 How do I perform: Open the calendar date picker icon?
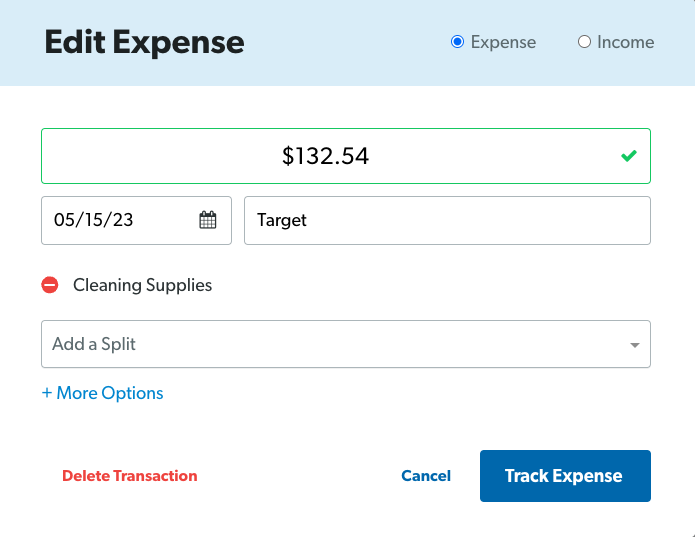click(x=207, y=220)
